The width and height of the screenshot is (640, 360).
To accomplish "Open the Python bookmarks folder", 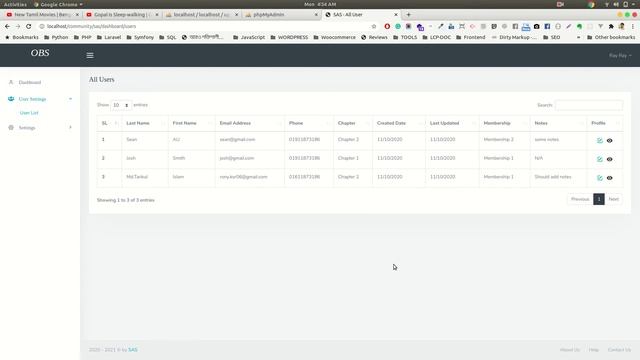I will [x=56, y=37].
